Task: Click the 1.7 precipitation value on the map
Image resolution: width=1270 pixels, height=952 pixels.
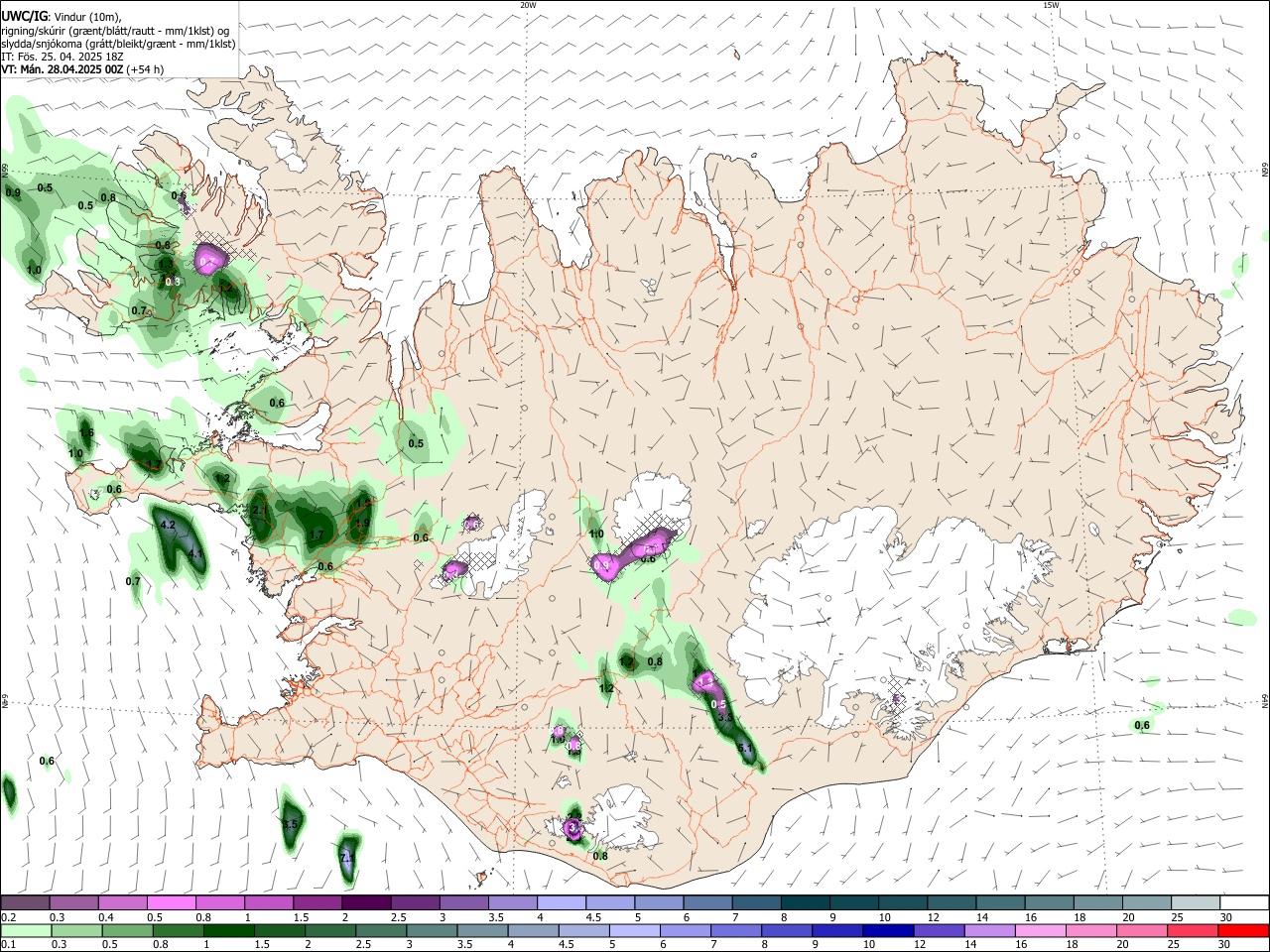Action: click(317, 535)
